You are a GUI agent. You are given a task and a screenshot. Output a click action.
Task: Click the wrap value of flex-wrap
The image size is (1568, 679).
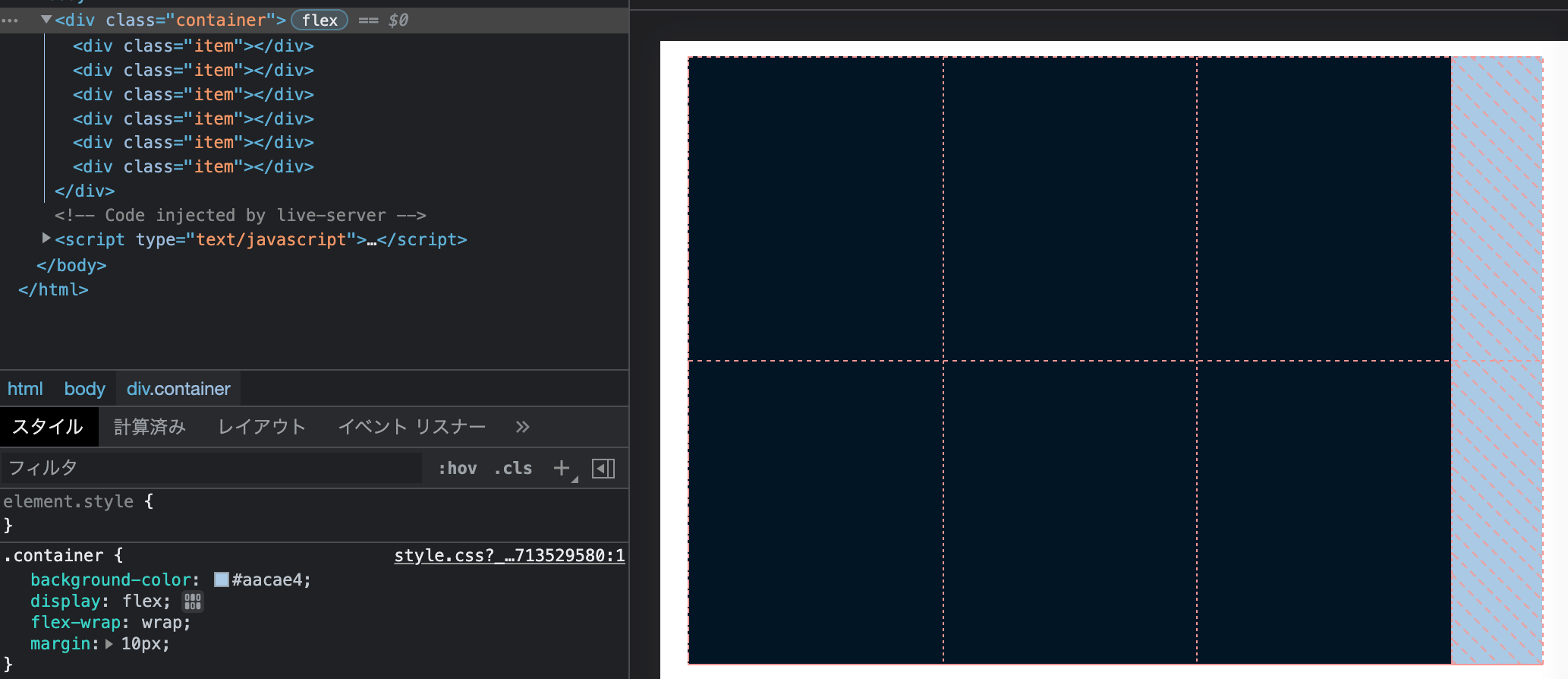[x=162, y=623]
